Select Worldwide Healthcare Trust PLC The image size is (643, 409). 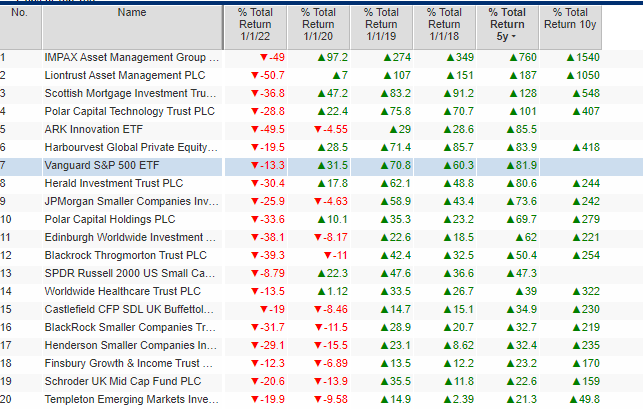123,292
